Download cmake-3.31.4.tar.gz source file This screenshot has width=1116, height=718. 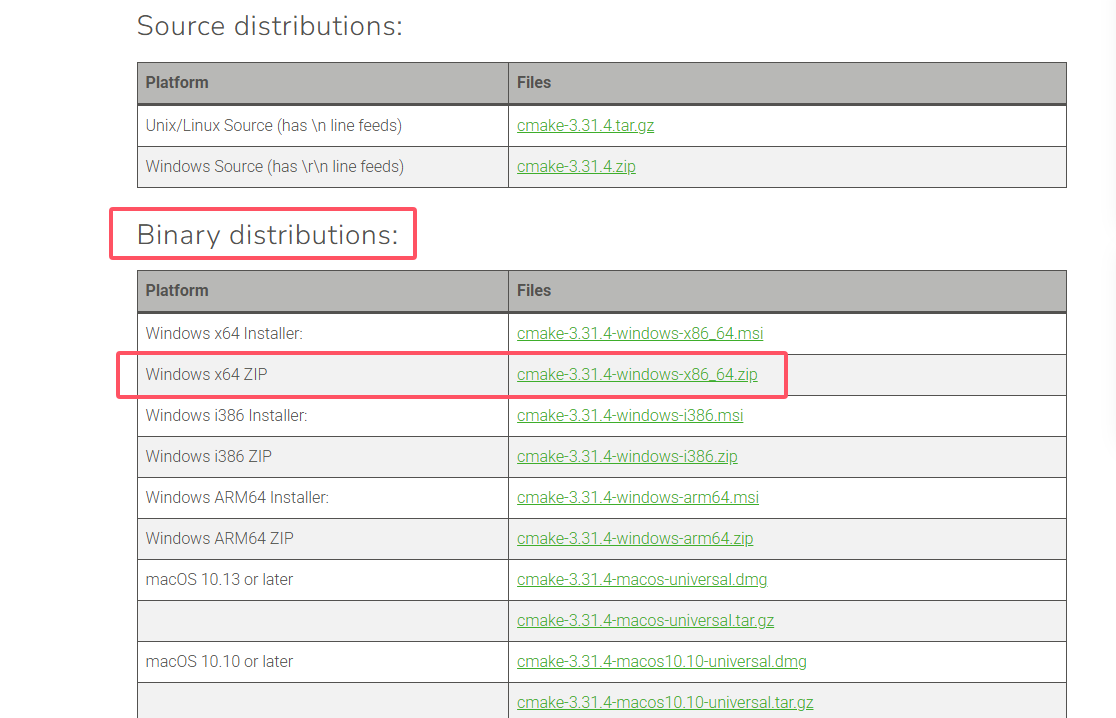[x=585, y=125]
